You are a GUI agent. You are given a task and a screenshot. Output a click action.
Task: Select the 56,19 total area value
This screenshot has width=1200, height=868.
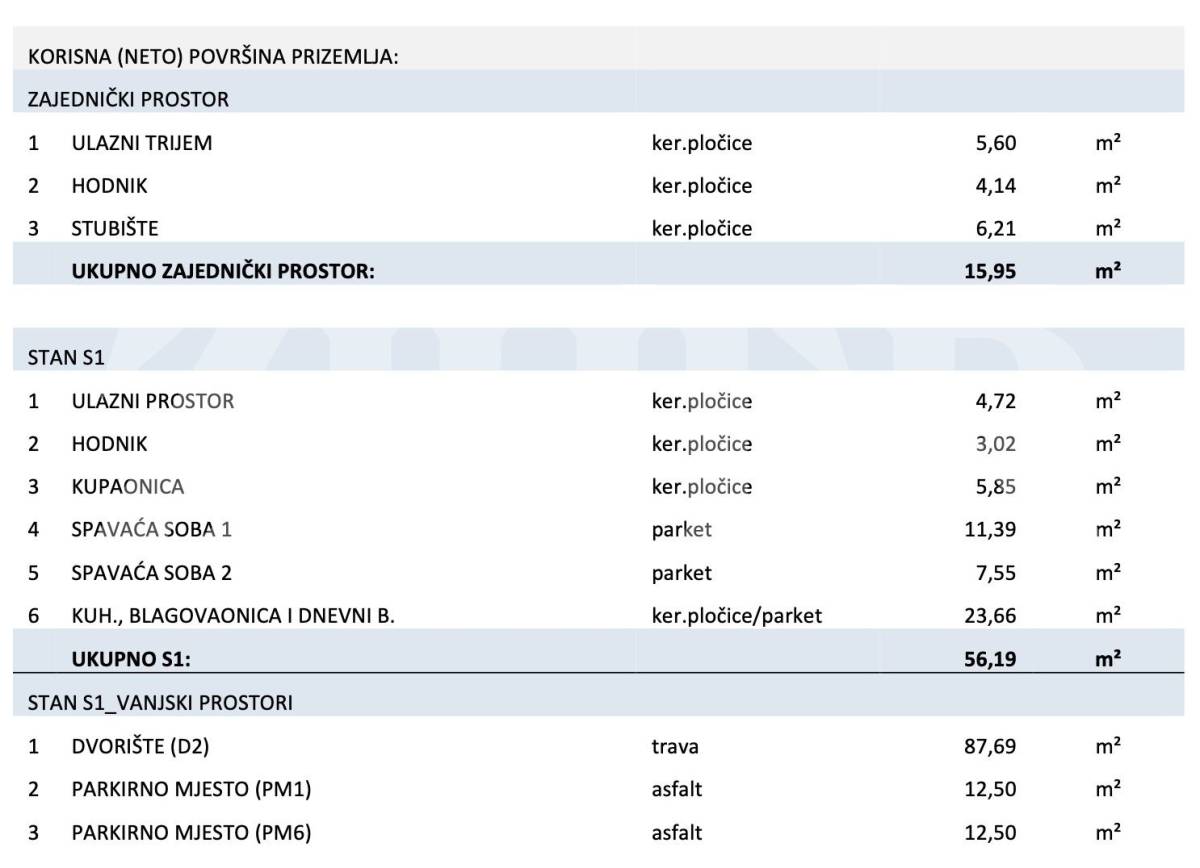tap(990, 659)
